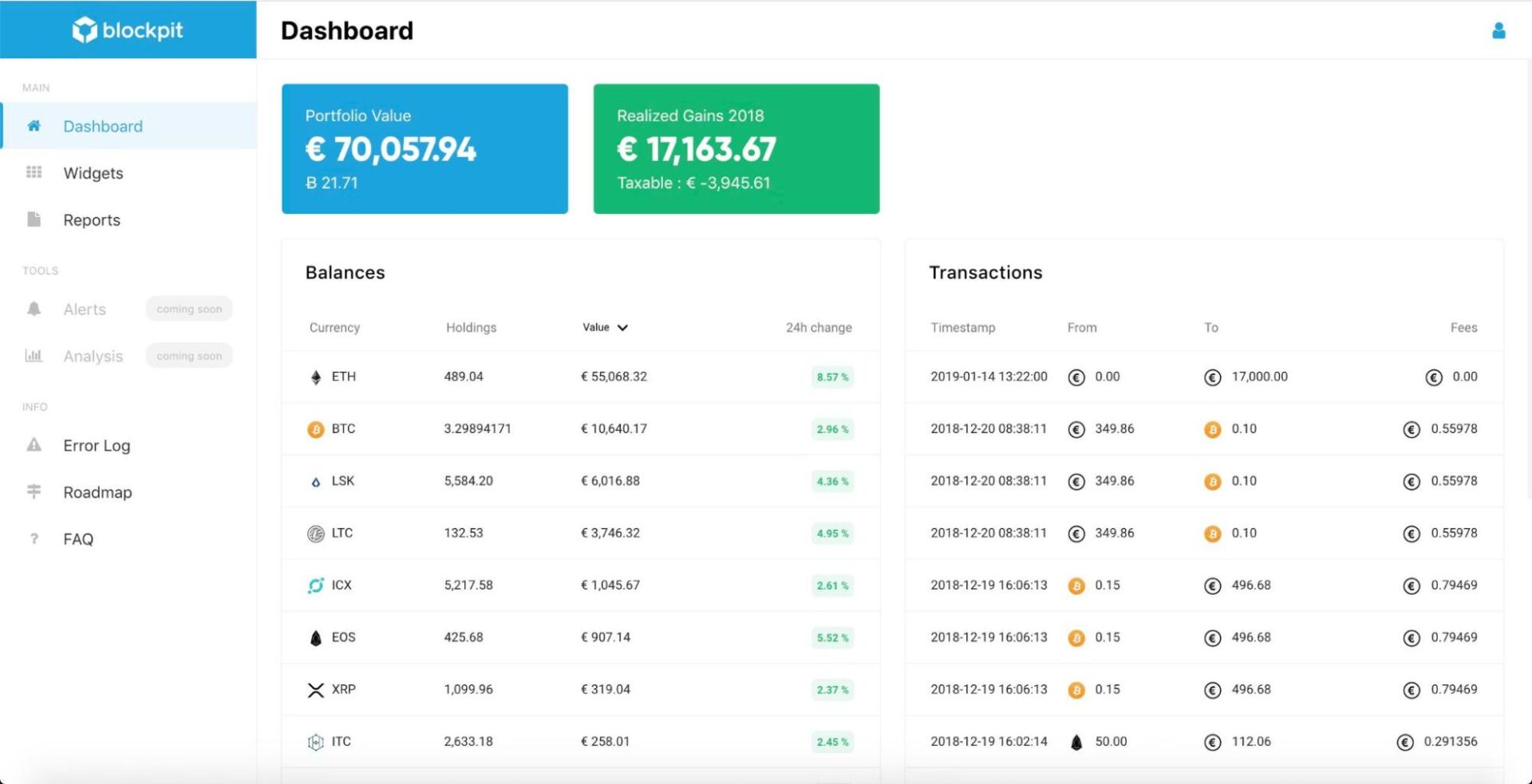This screenshot has height=784, width=1532.
Task: Click the ETH currency icon
Action: pos(316,377)
